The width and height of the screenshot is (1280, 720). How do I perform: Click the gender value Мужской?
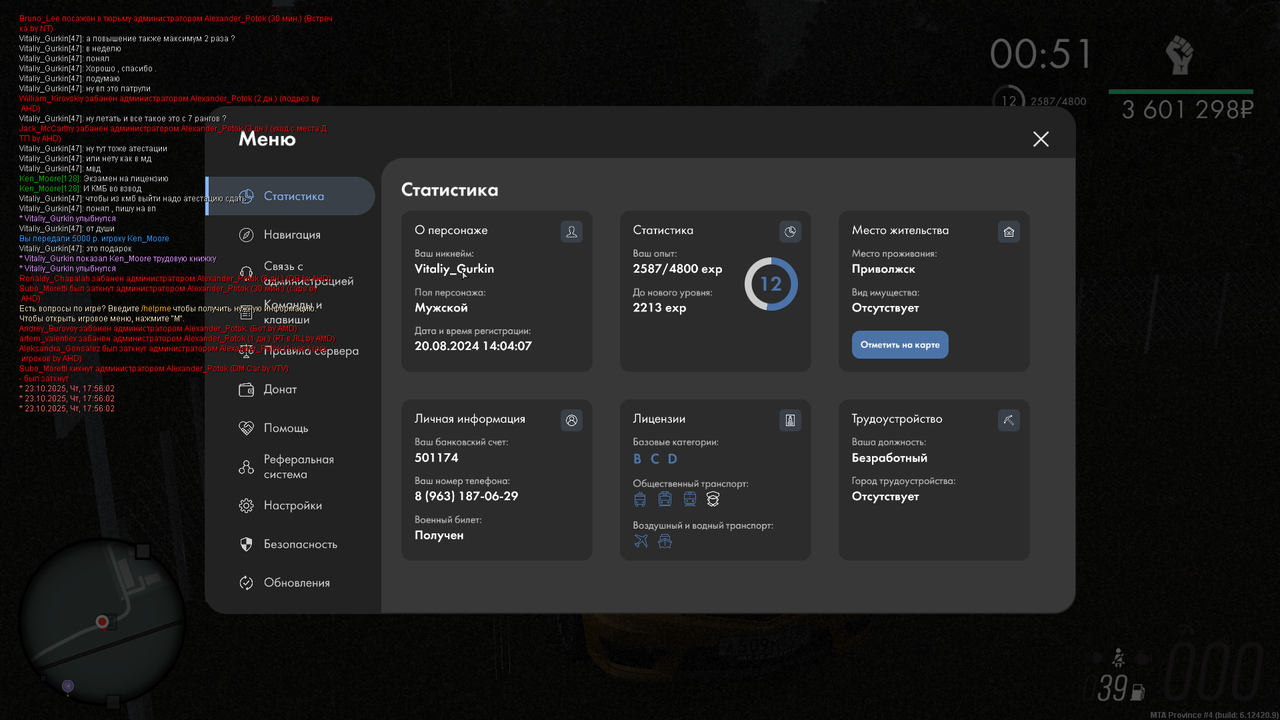441,308
